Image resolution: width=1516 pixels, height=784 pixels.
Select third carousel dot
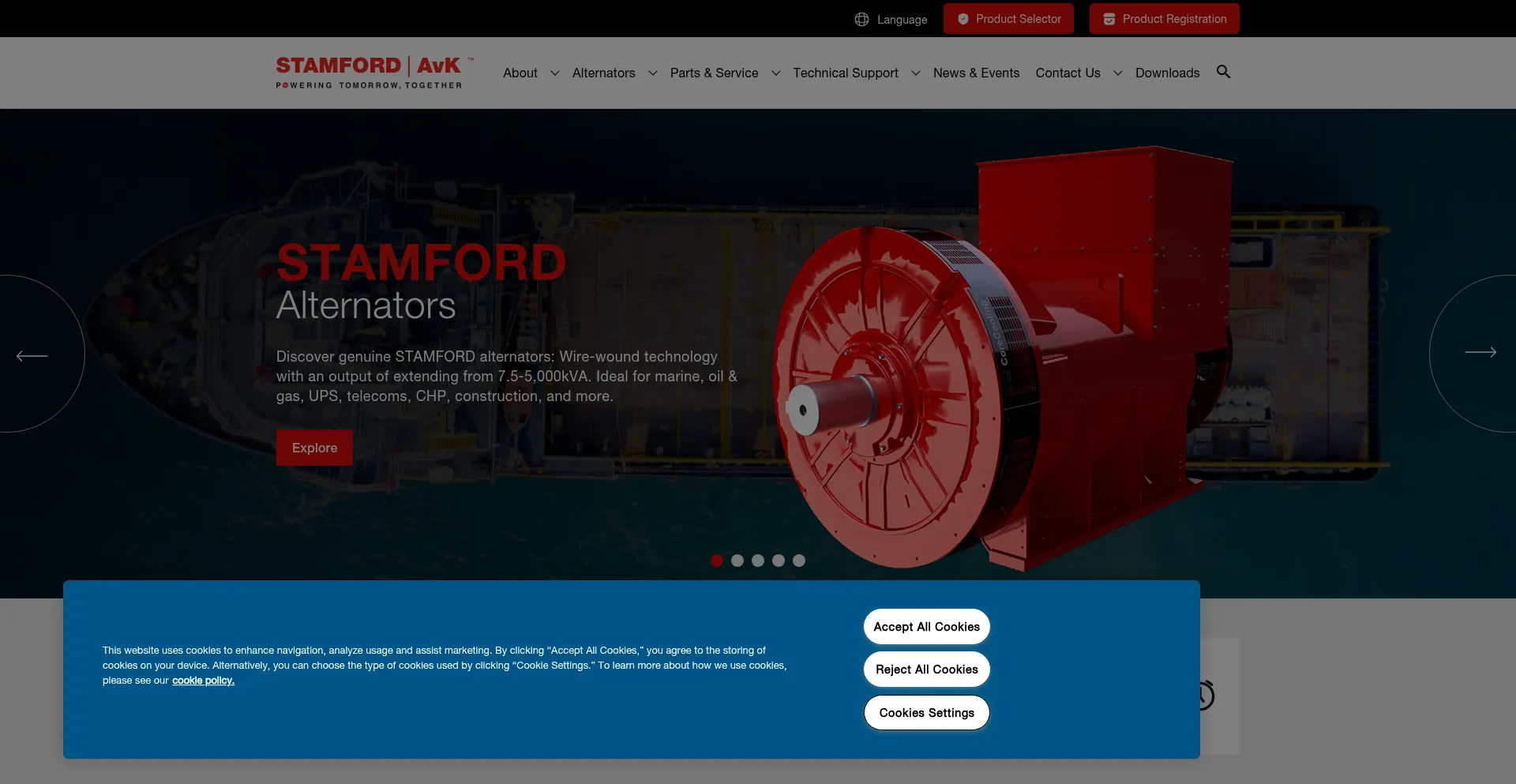click(758, 561)
